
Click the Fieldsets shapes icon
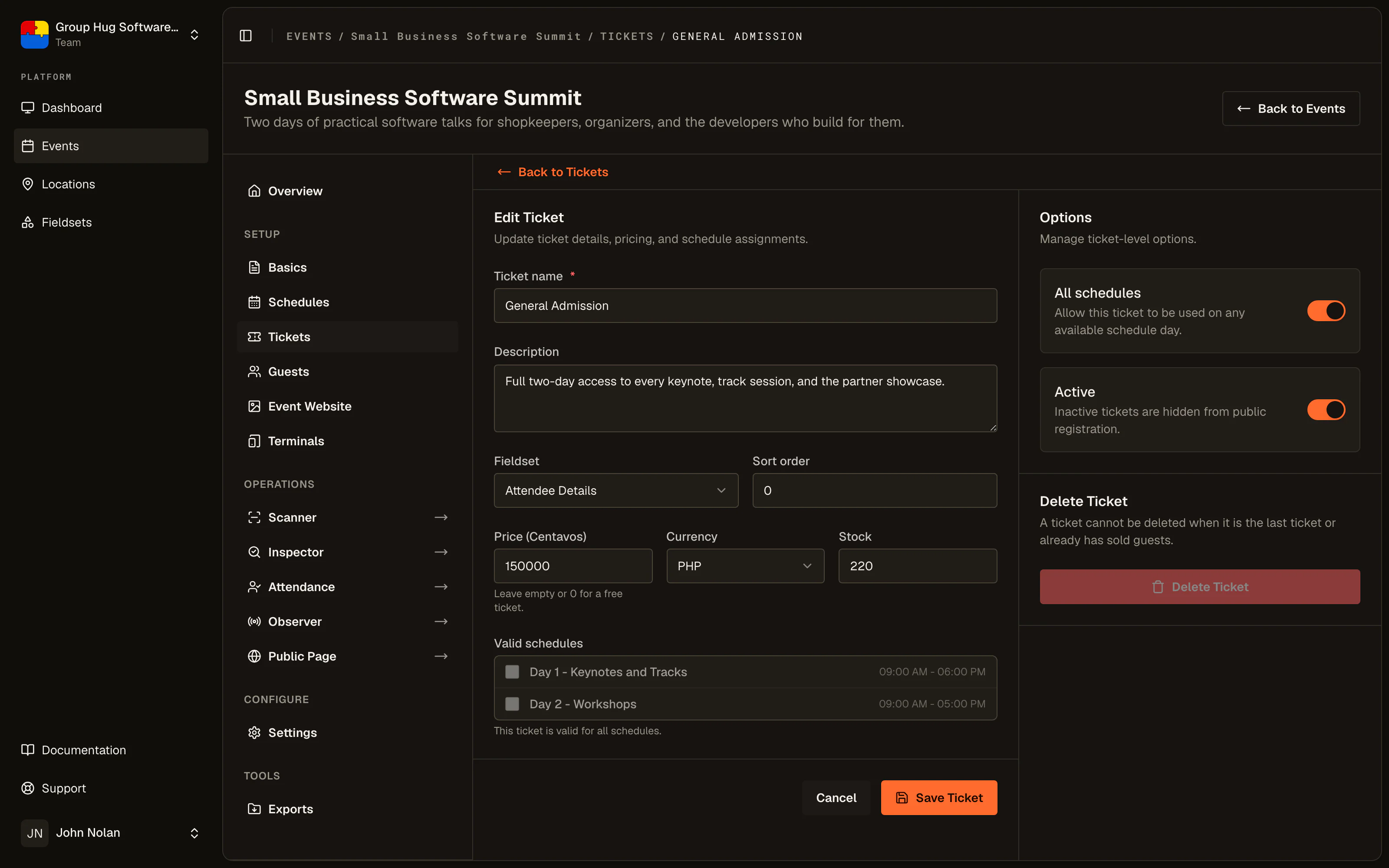27,222
